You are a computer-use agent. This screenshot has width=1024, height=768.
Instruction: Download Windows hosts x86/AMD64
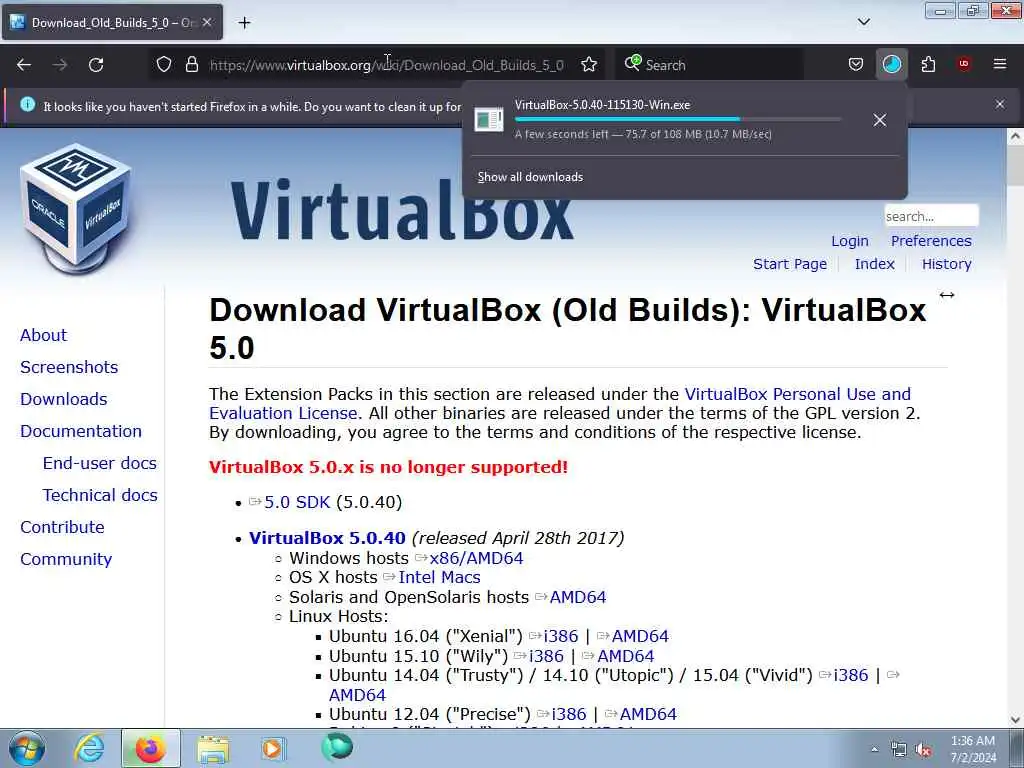476,558
